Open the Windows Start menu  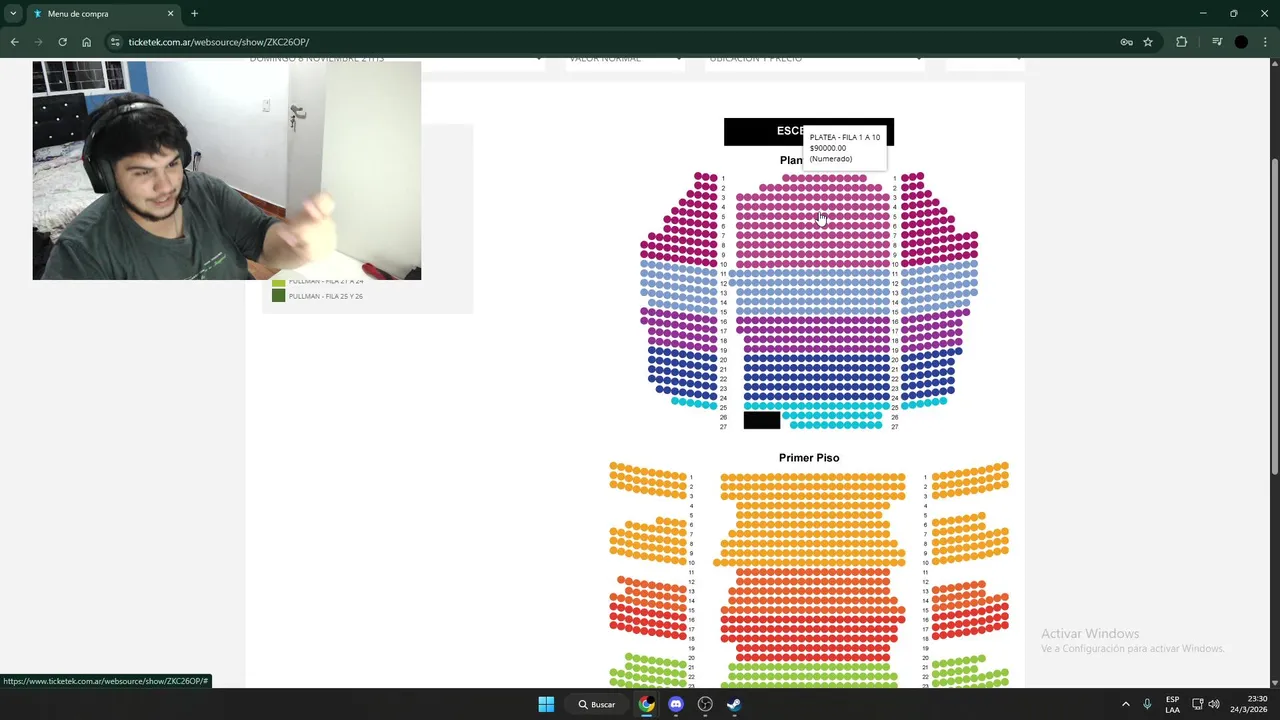546,704
